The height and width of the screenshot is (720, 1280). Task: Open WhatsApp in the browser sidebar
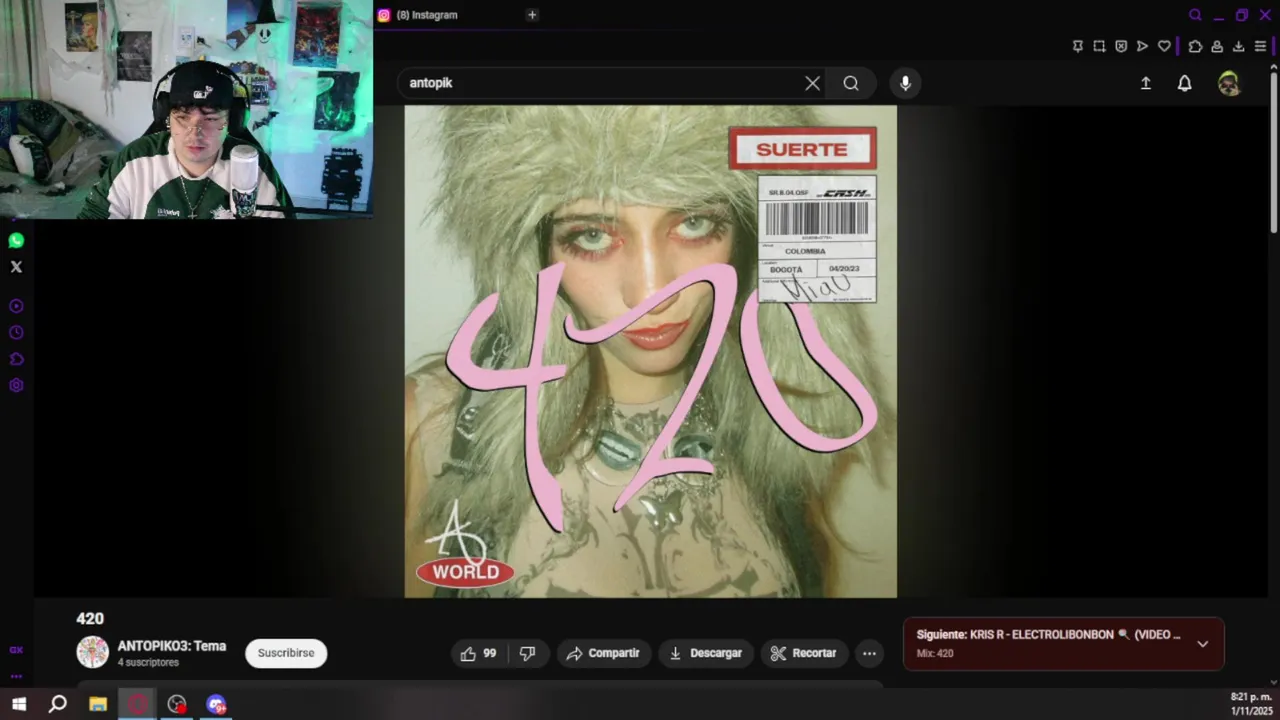(x=16, y=241)
